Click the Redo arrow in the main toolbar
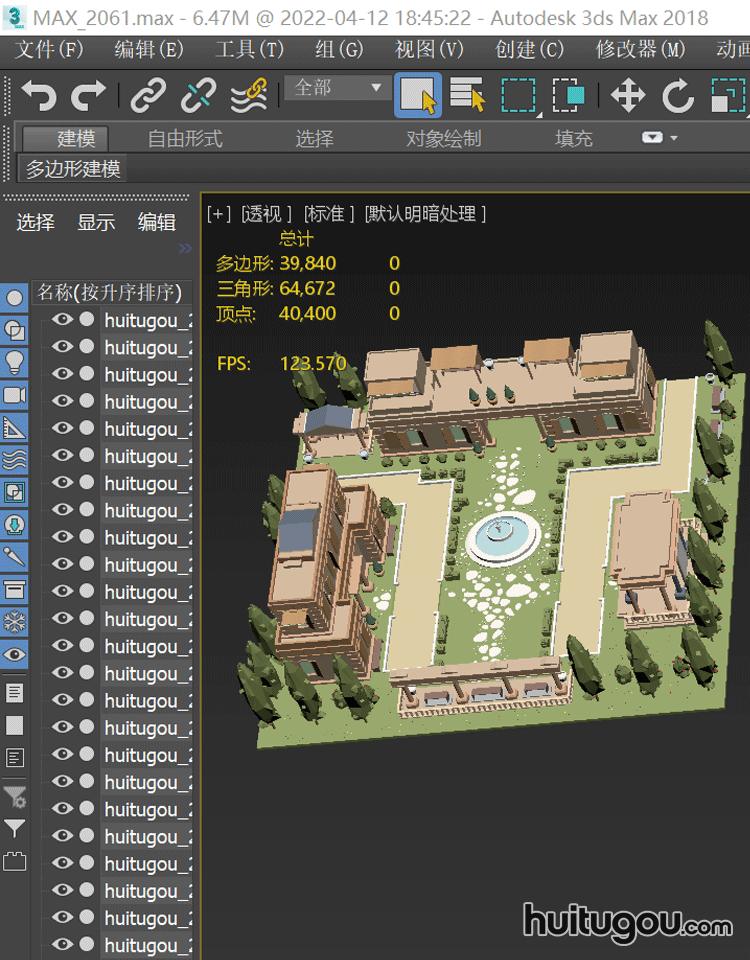Image resolution: width=750 pixels, height=960 pixels. click(89, 96)
